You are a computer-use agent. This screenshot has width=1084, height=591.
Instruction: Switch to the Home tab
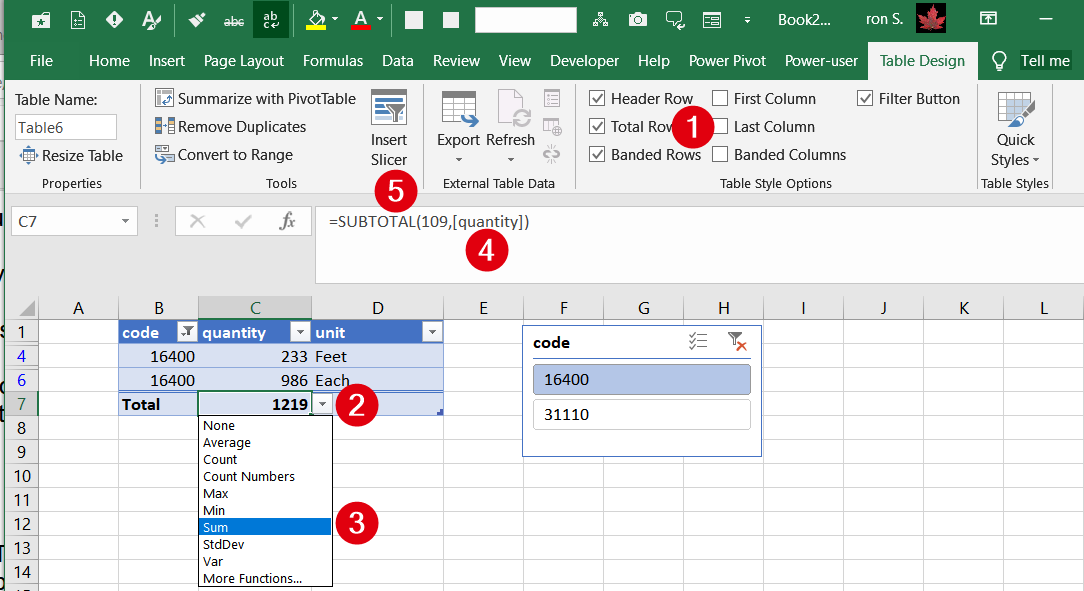point(109,61)
